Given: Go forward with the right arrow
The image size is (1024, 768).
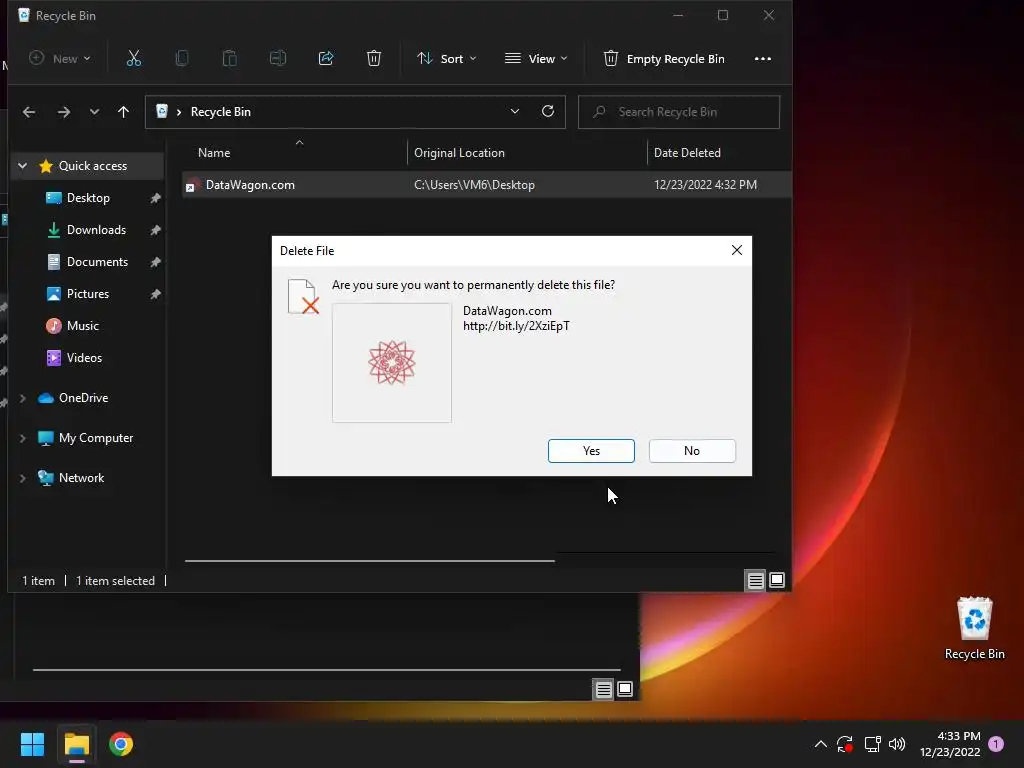Looking at the screenshot, I should point(63,112).
